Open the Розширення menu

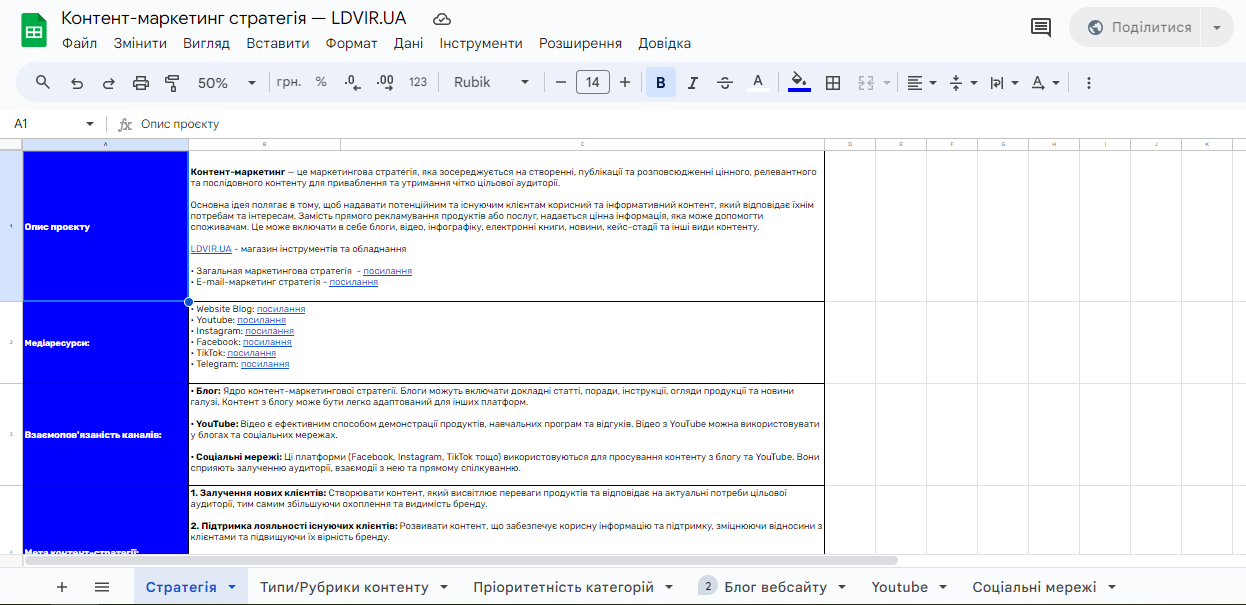click(x=580, y=43)
